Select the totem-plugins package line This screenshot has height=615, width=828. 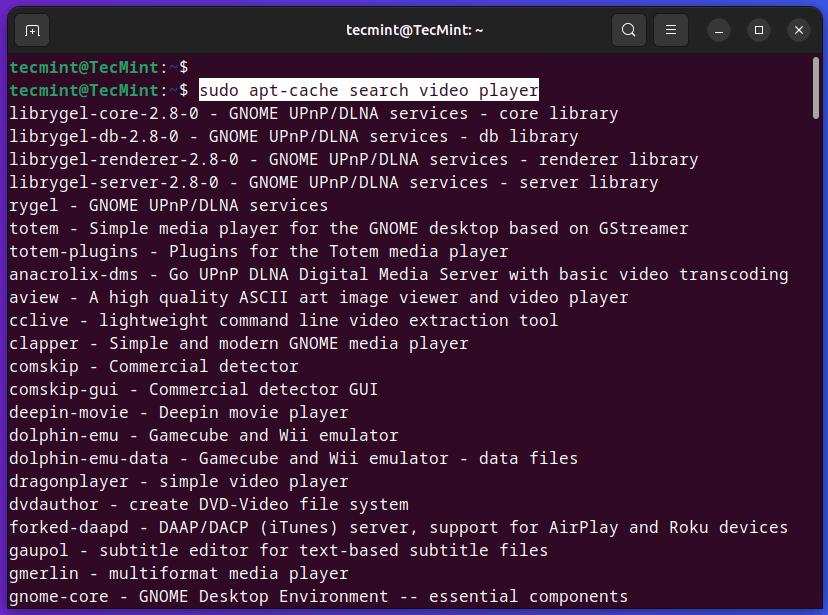258,251
